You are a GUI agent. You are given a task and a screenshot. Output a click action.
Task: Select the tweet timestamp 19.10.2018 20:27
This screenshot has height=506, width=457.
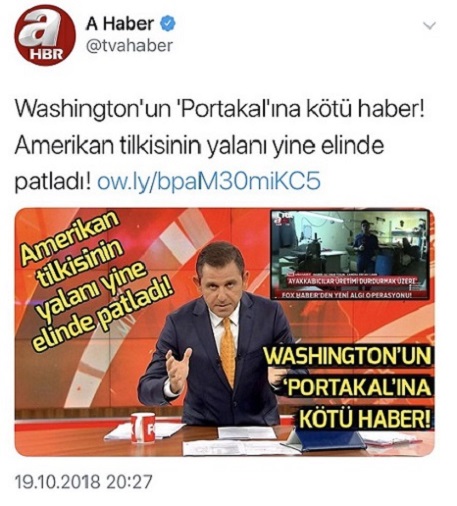[84, 482]
